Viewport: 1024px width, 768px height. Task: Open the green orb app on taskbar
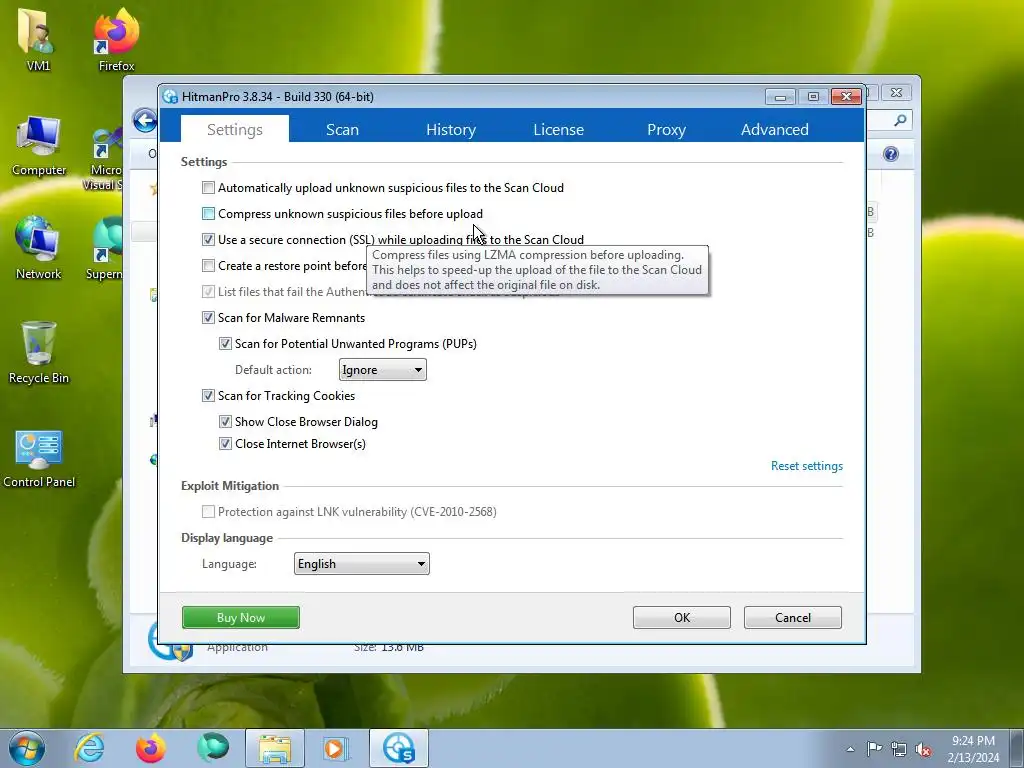(213, 748)
